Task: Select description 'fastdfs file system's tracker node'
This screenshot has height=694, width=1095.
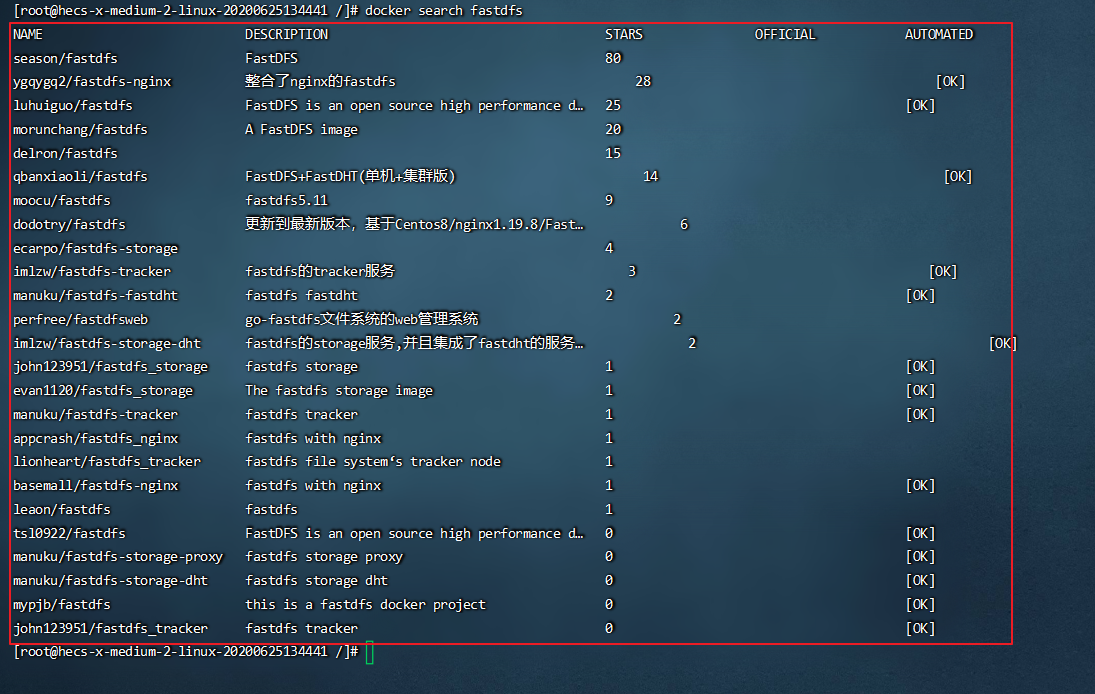Action: pos(373,462)
